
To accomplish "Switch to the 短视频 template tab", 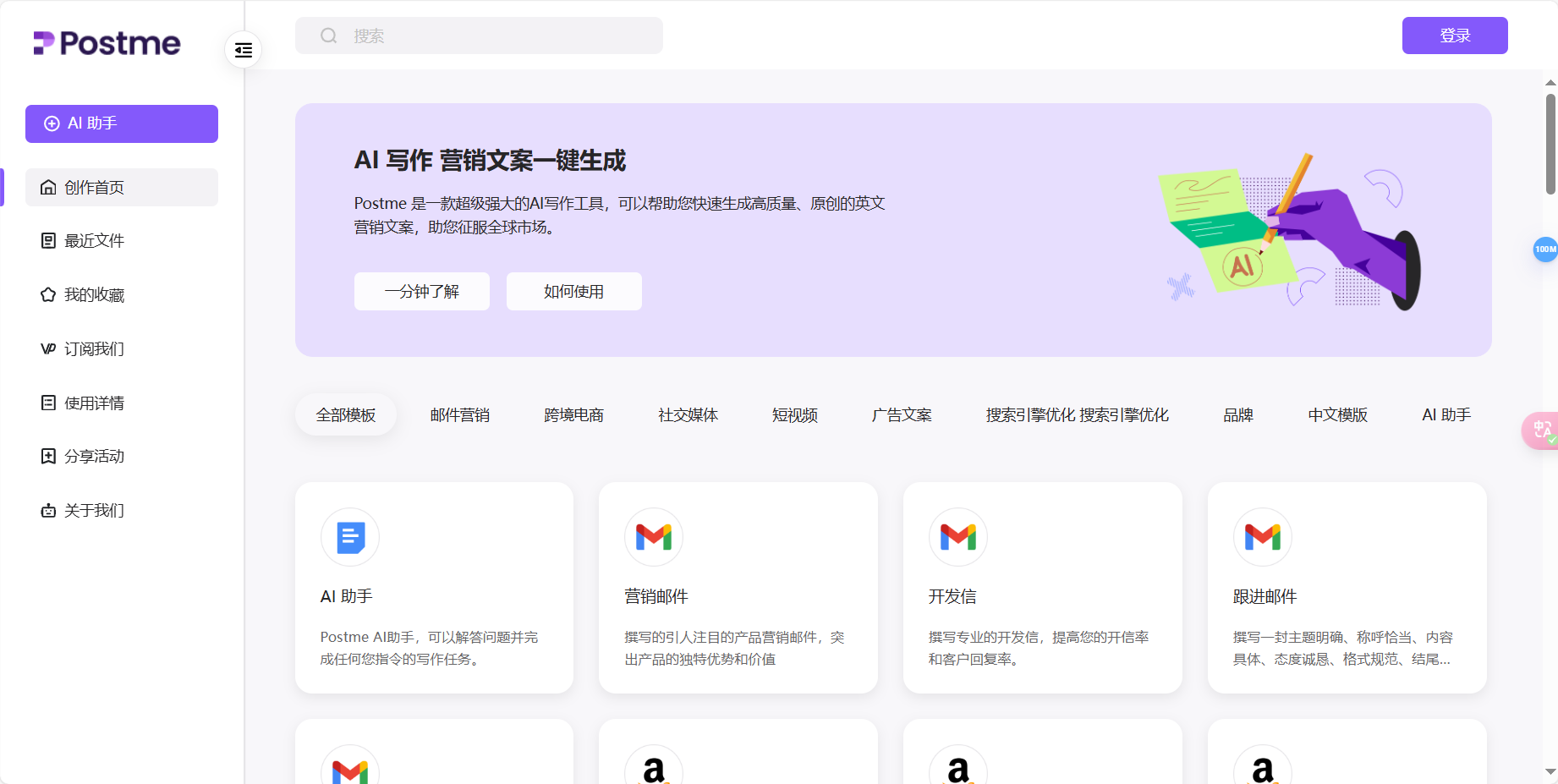I will (793, 414).
